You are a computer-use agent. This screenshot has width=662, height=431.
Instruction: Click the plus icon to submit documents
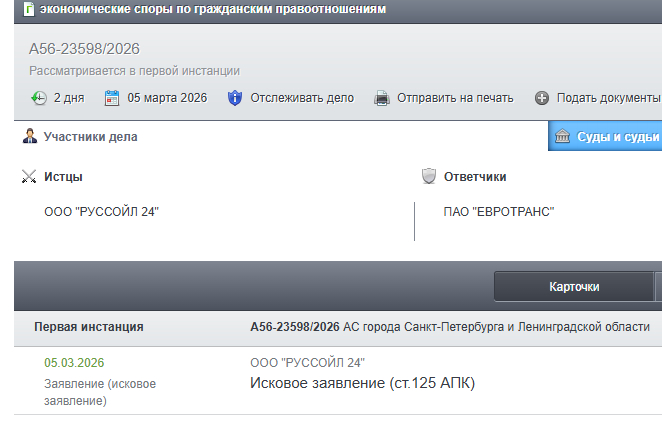tap(542, 98)
